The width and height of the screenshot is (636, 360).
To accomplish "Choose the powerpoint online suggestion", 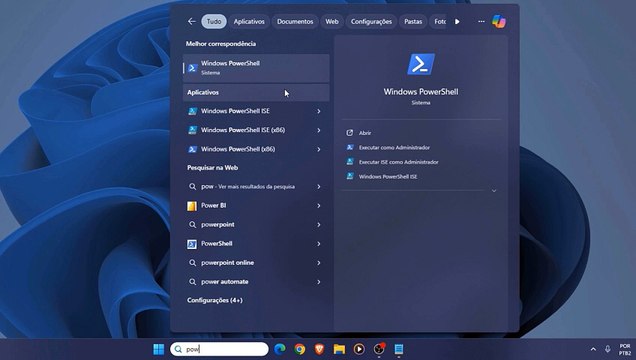I will [x=228, y=263].
